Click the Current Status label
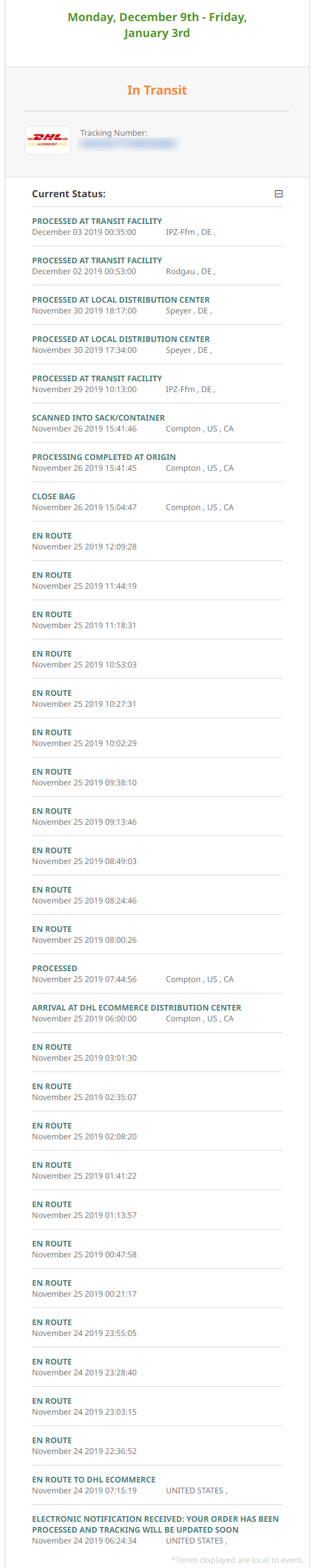 tap(69, 194)
